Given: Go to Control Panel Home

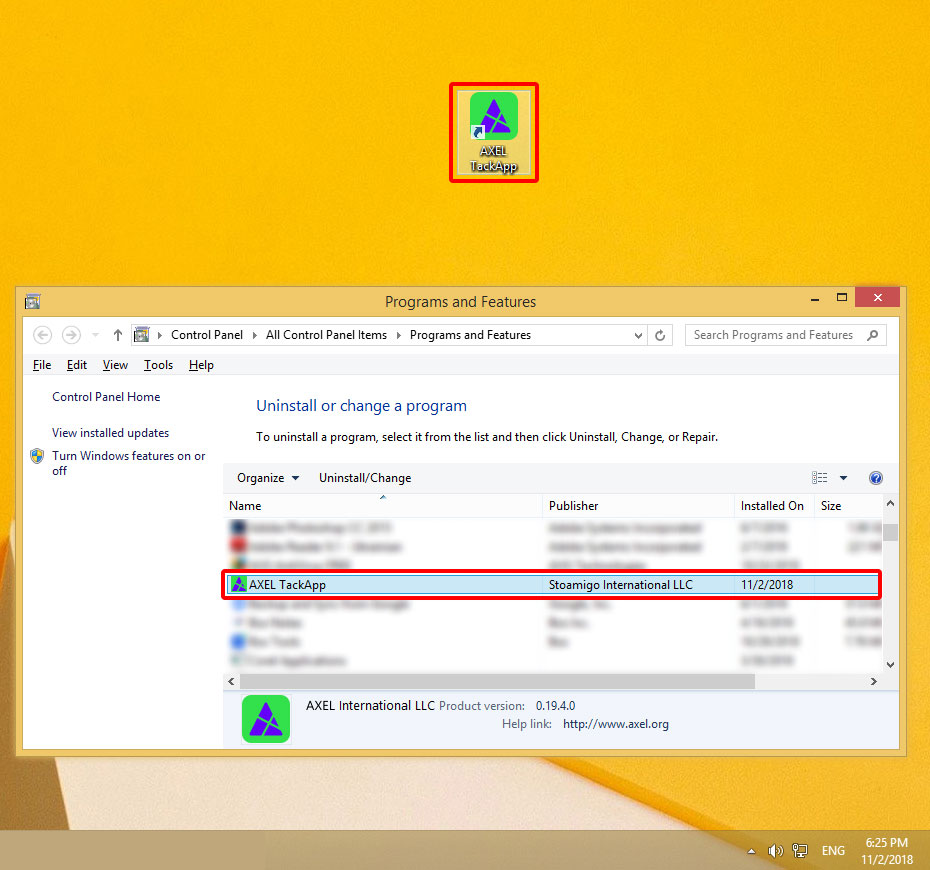Looking at the screenshot, I should coord(106,397).
